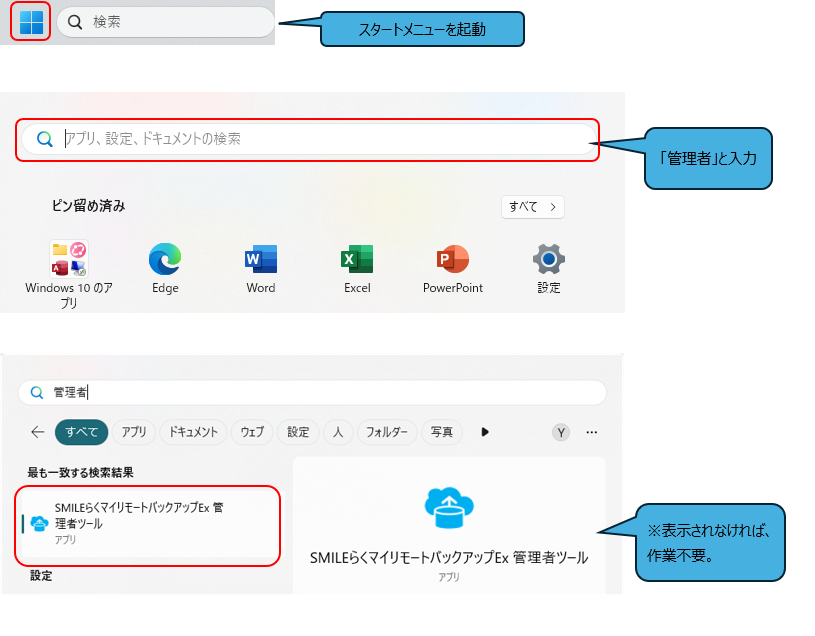Click the 最も一致する検索結果 heading
815x636 pixels.
pyautogui.click(x=81, y=472)
